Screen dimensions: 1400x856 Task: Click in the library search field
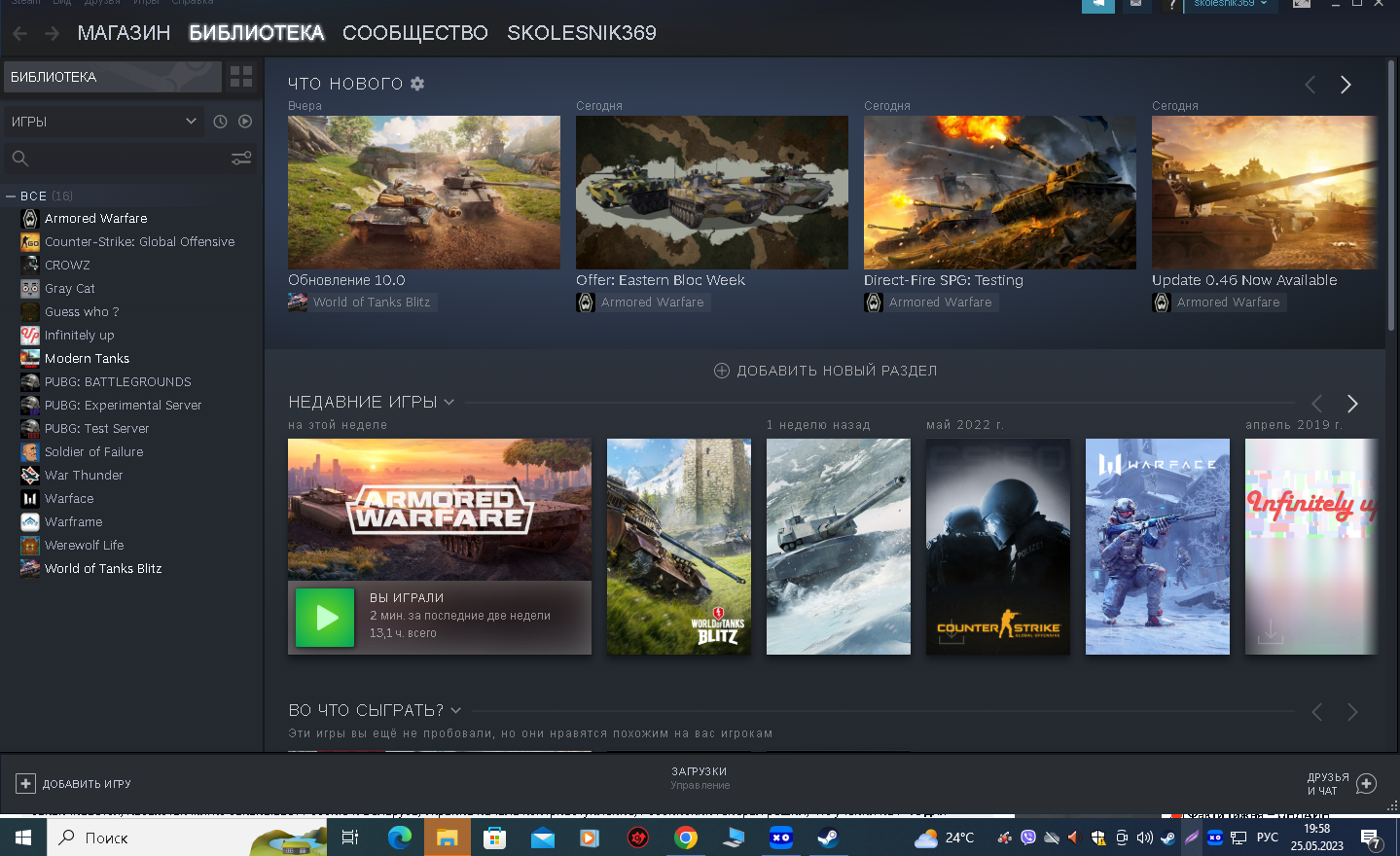(130, 158)
